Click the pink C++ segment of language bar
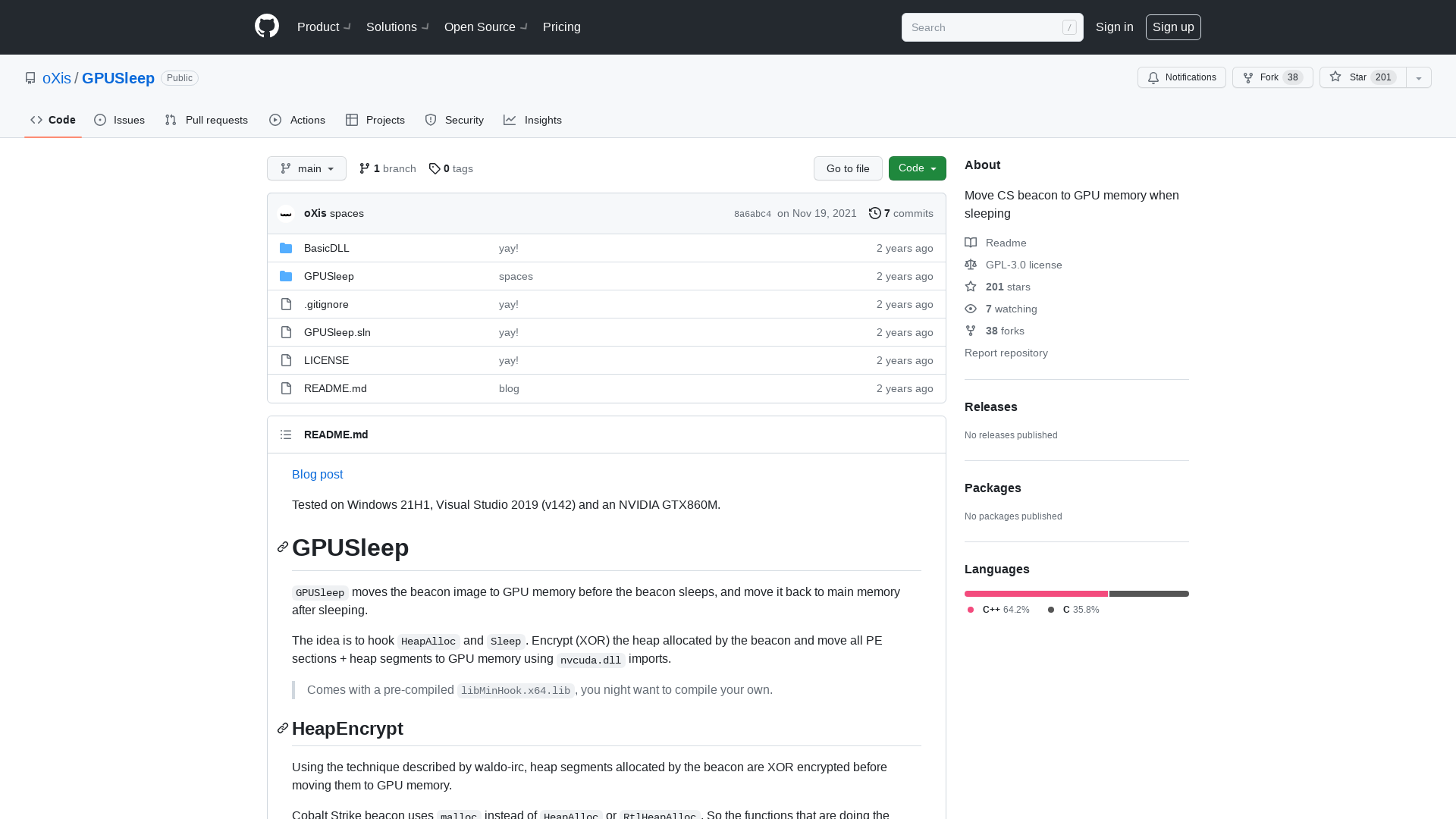Screen dimensions: 1456x819 coord(1036,594)
